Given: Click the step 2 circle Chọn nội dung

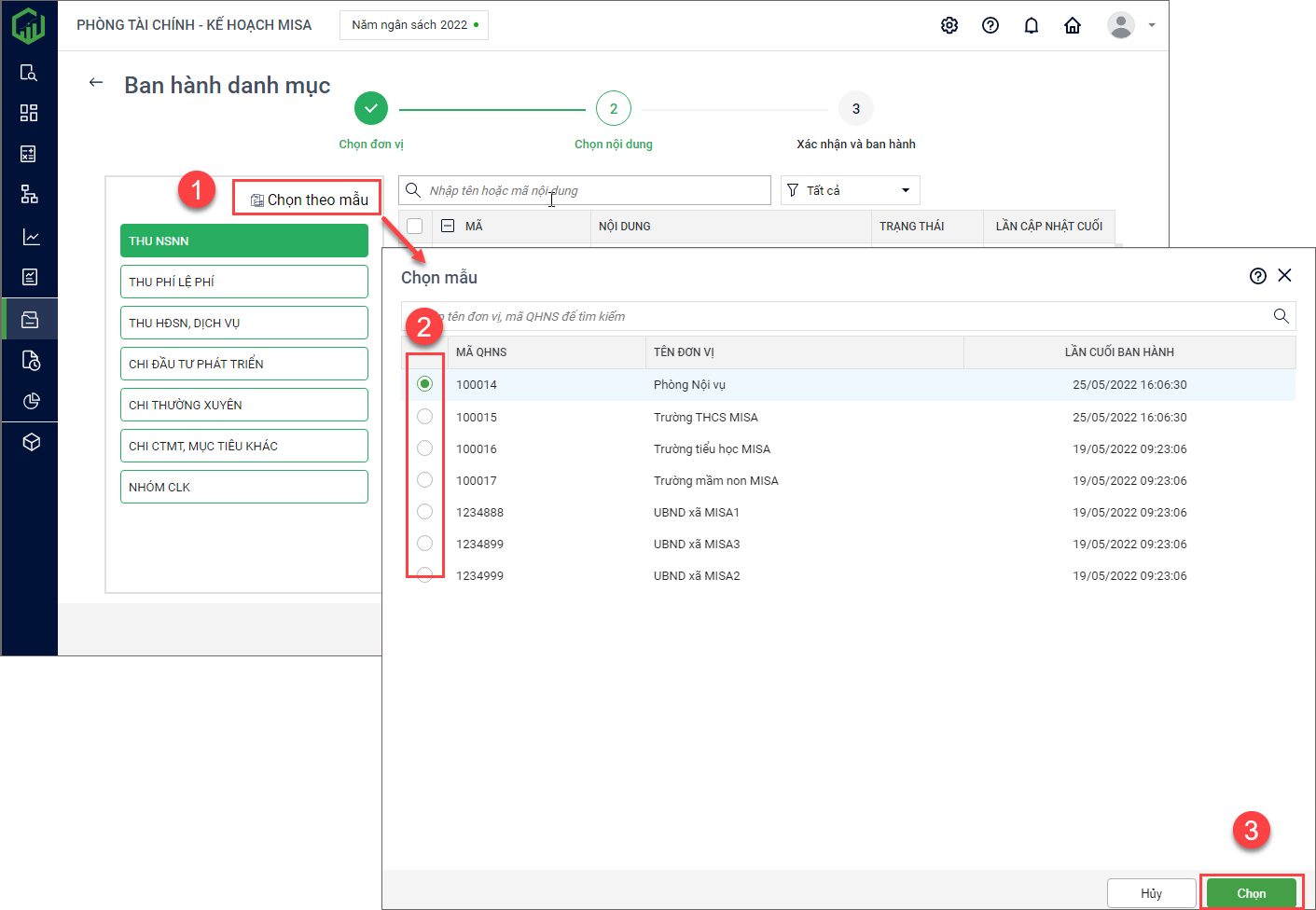Looking at the screenshot, I should (614, 108).
